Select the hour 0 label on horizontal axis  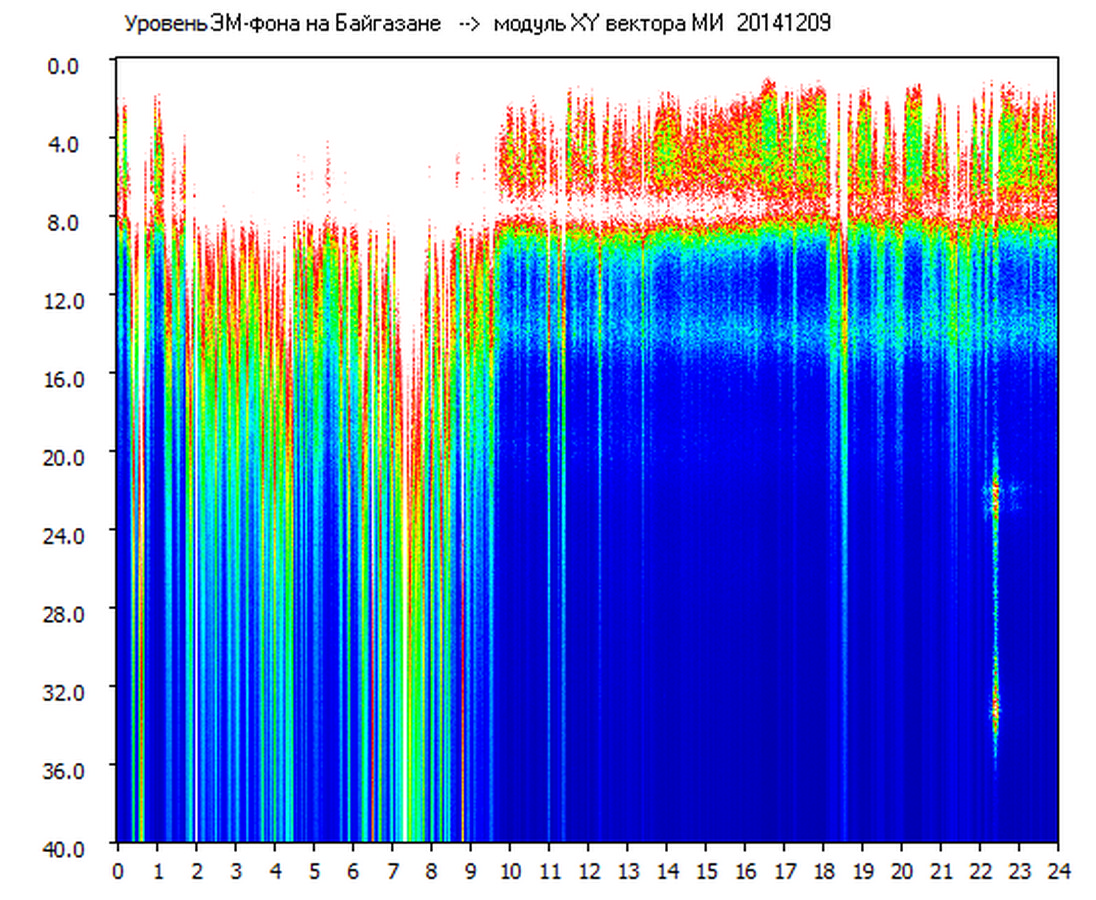coord(118,871)
